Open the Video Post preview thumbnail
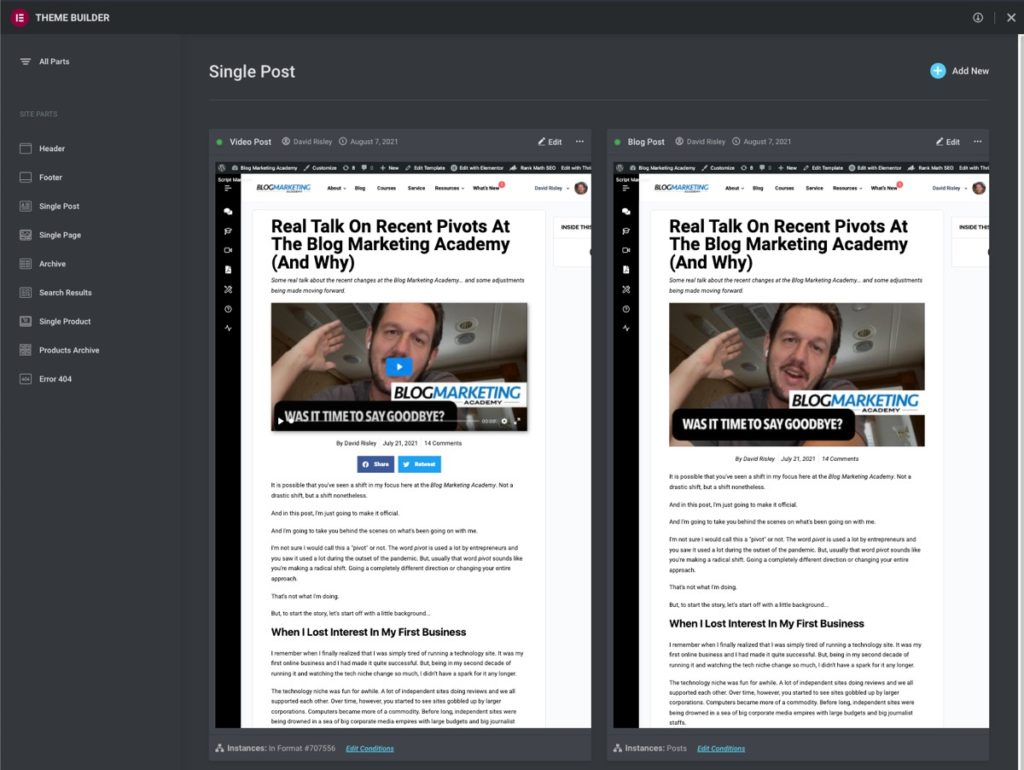Screen dimensions: 1024x770 coord(403,445)
